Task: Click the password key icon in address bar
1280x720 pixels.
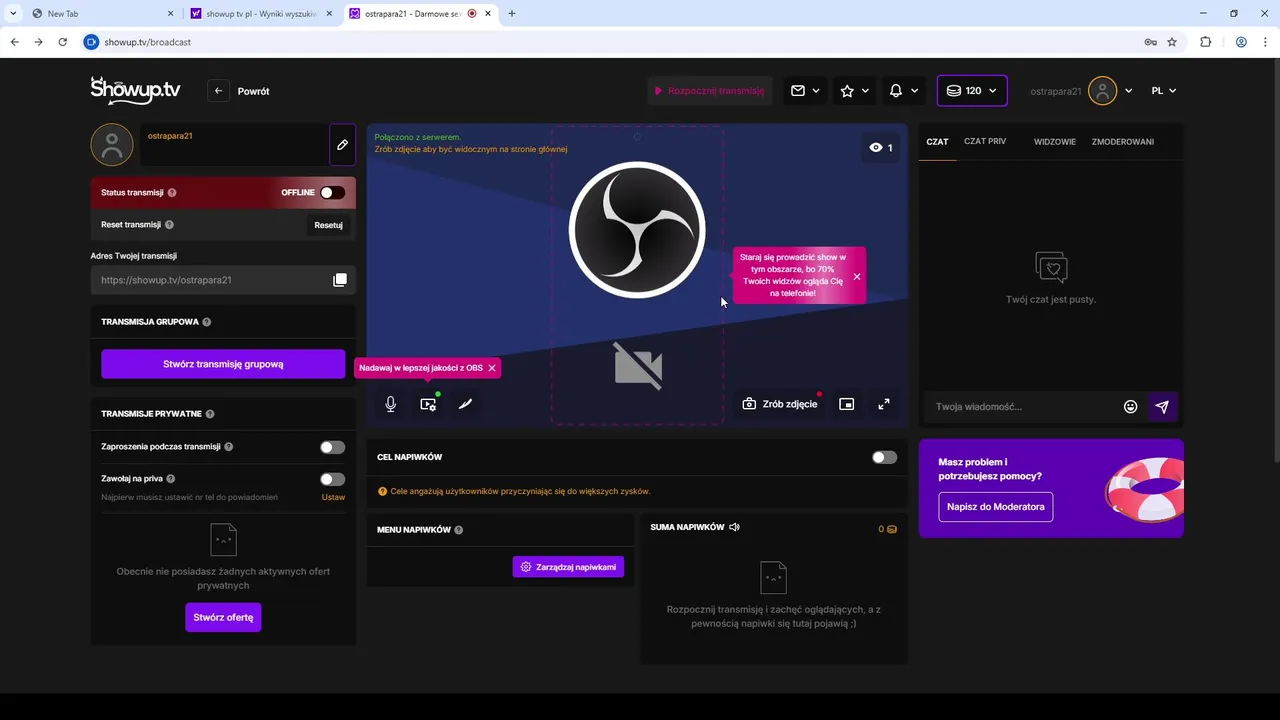Action: 1150,42
